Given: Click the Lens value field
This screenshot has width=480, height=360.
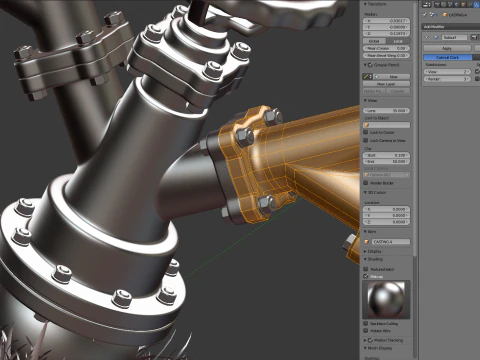Looking at the screenshot, I should (386, 110).
